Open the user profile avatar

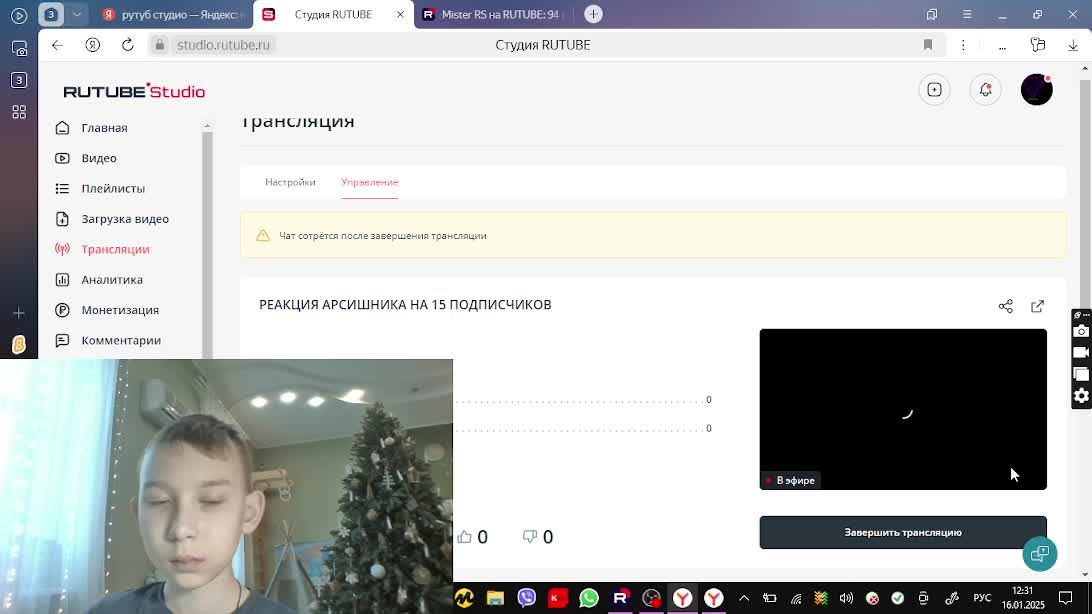(x=1036, y=90)
